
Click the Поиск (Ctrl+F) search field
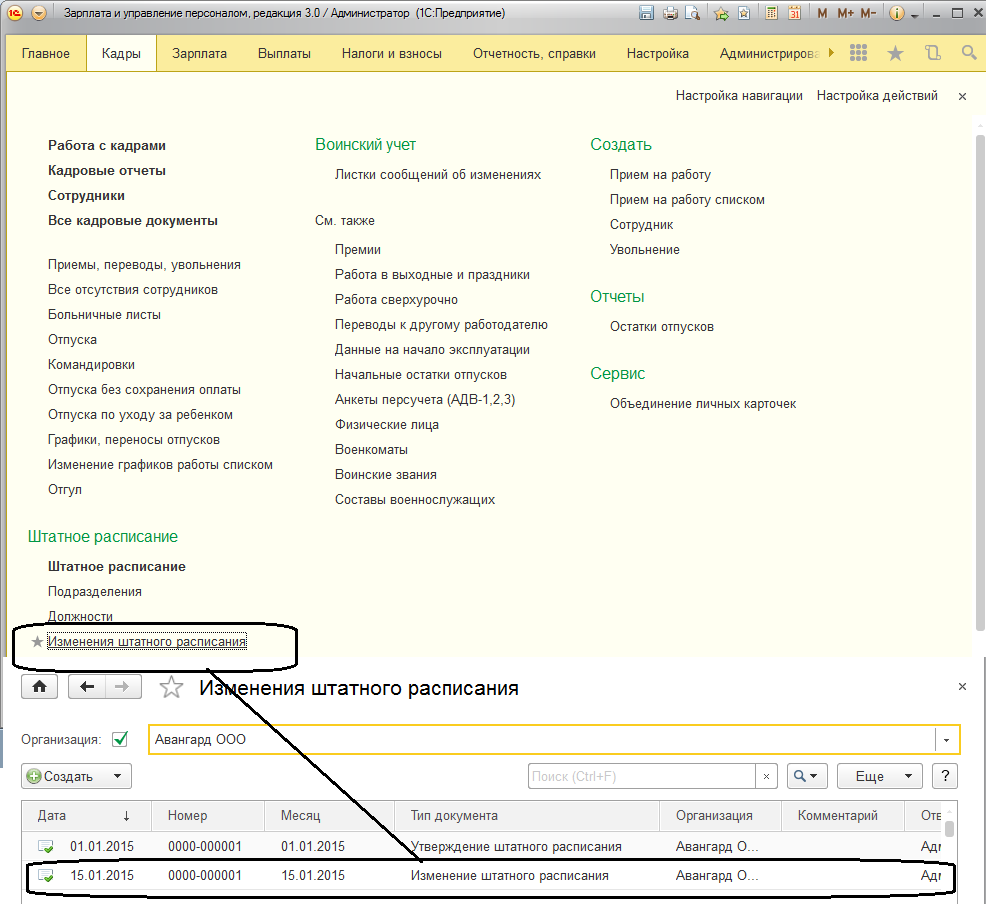pos(640,776)
